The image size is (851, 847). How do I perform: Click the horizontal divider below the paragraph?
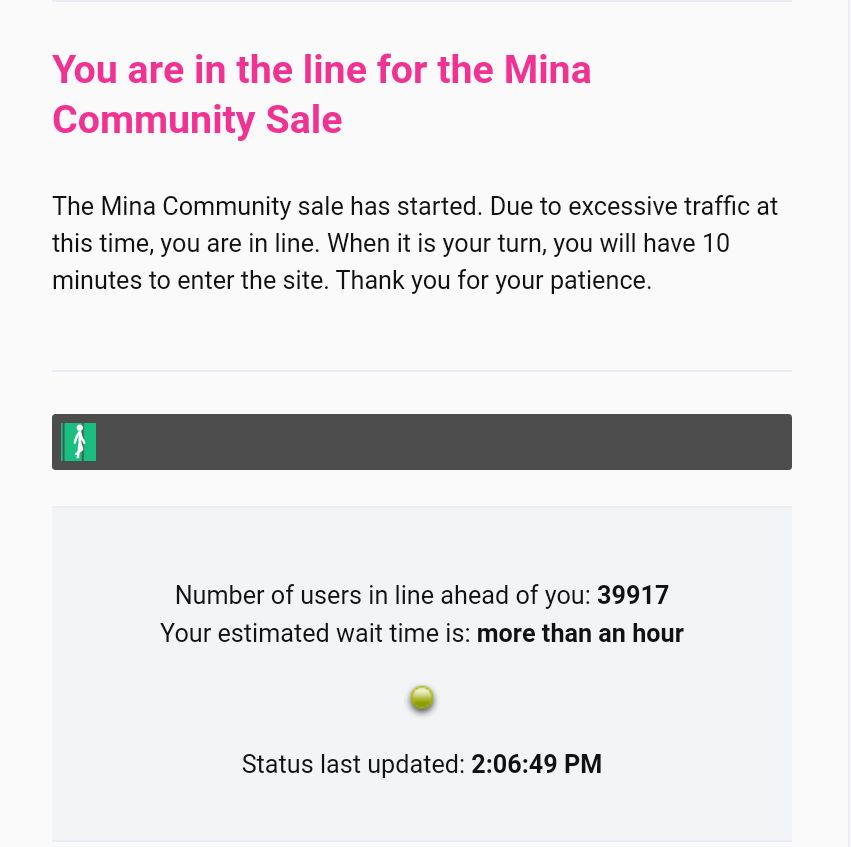(x=422, y=371)
